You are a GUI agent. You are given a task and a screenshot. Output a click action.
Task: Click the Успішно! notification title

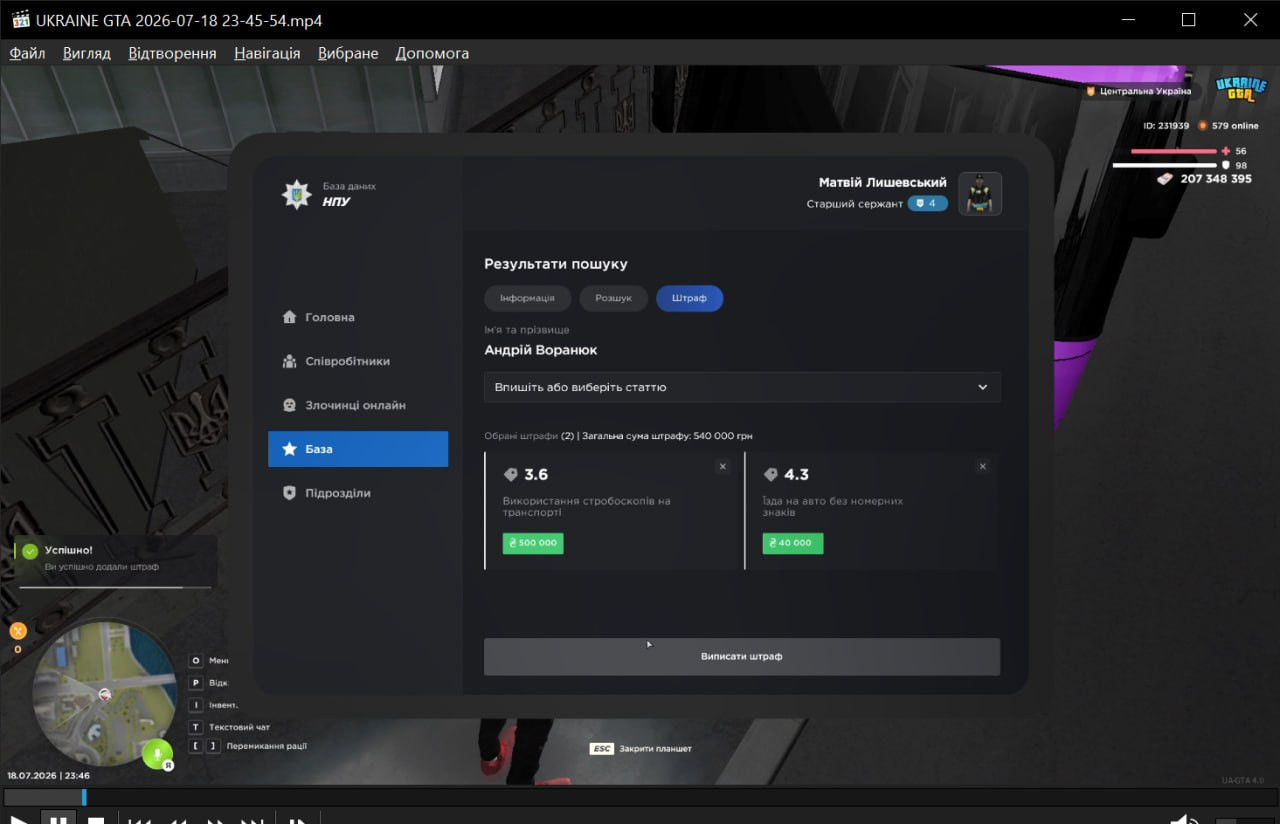click(68, 550)
